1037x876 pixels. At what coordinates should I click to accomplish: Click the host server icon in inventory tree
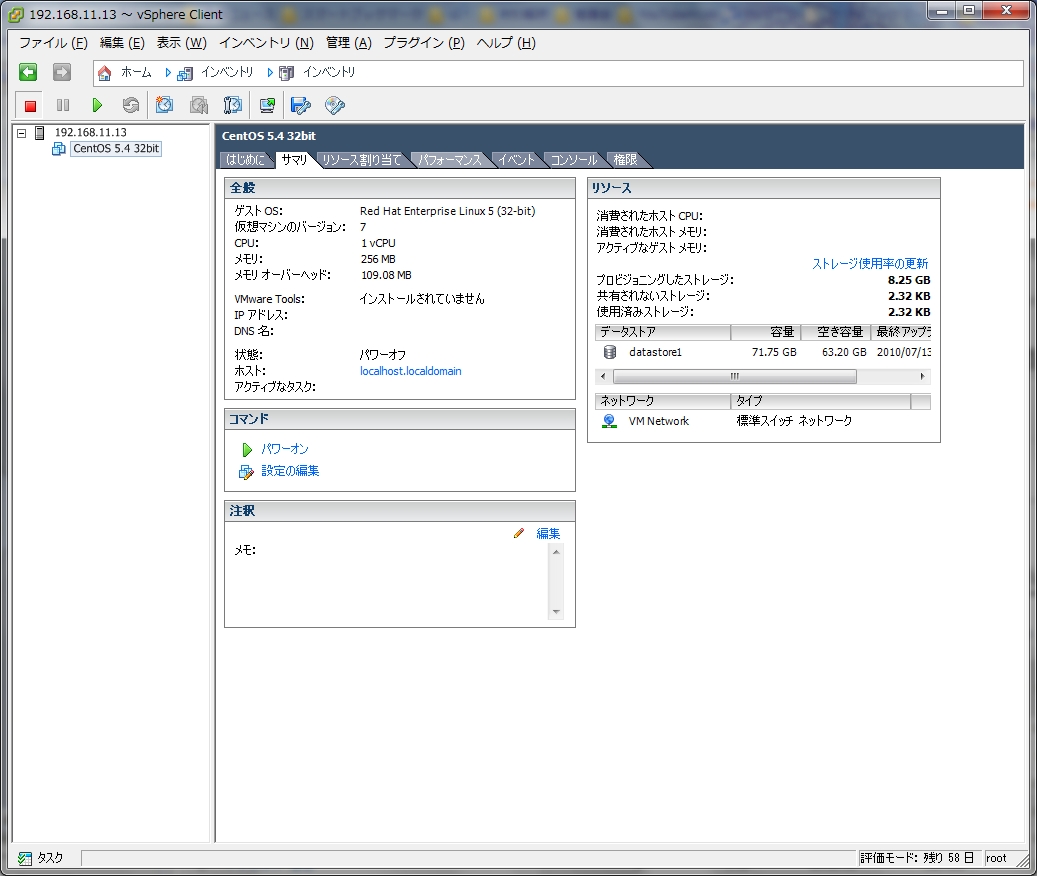pos(40,133)
